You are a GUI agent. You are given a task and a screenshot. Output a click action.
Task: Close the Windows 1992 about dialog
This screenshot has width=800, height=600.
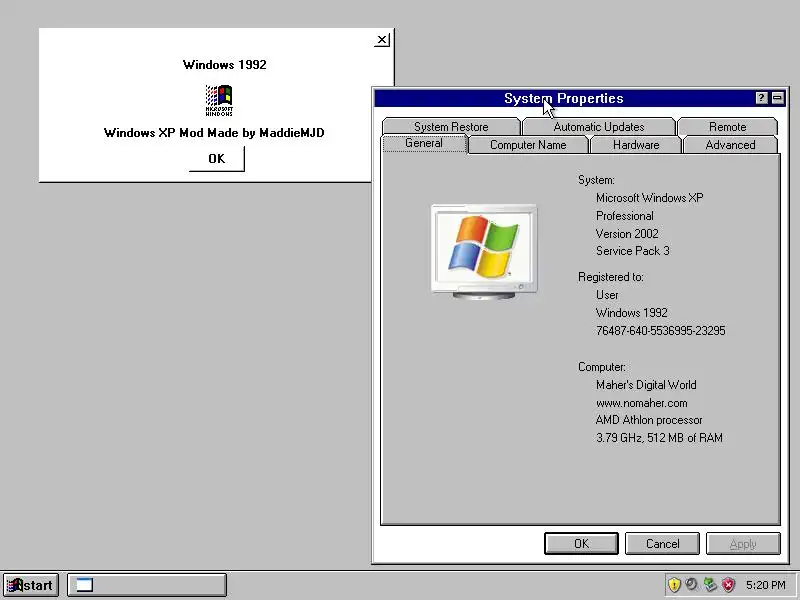[382, 40]
